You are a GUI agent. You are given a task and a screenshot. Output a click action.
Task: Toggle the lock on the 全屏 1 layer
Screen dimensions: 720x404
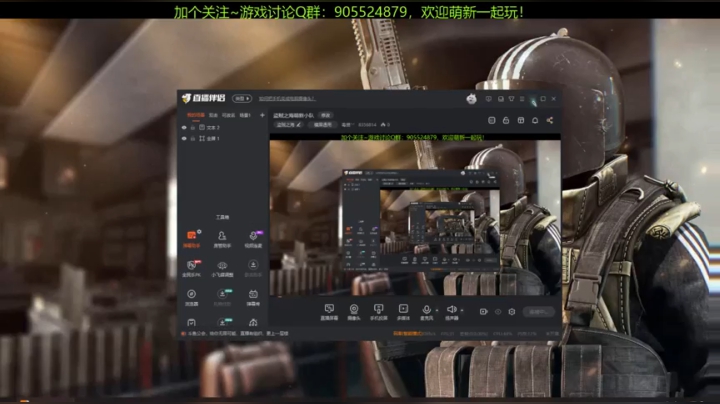193,138
